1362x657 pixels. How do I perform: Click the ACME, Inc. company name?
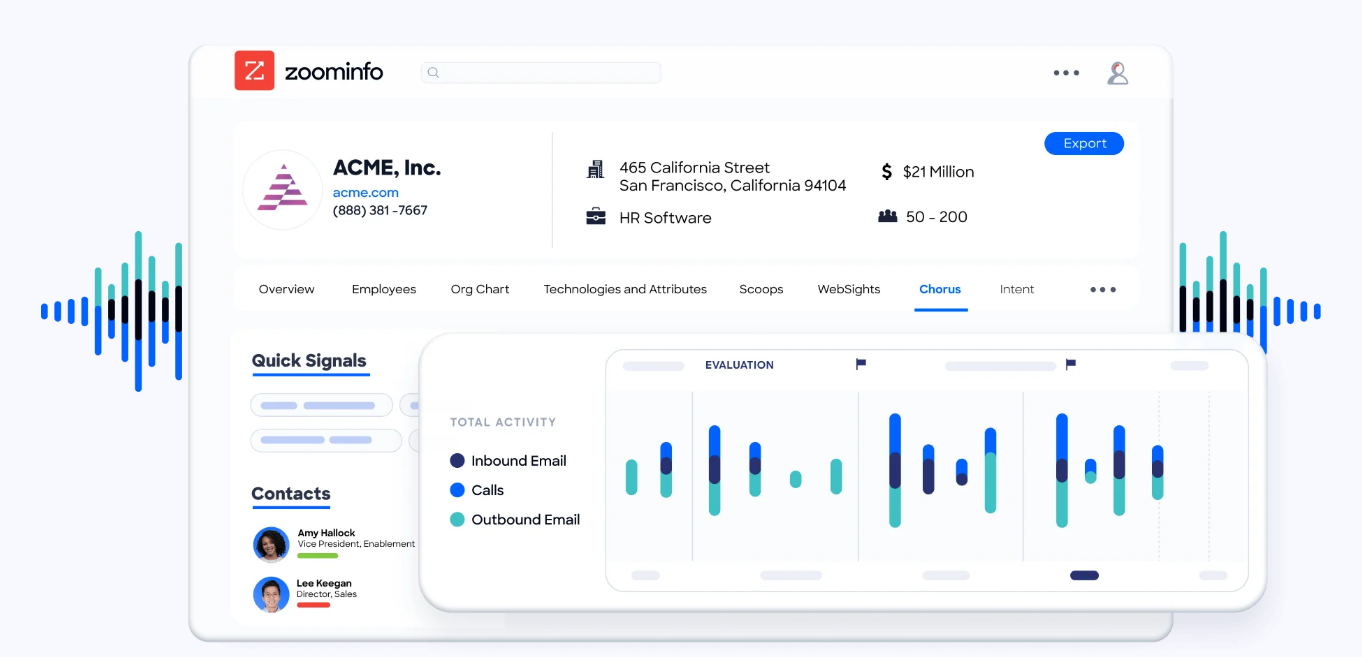(387, 168)
